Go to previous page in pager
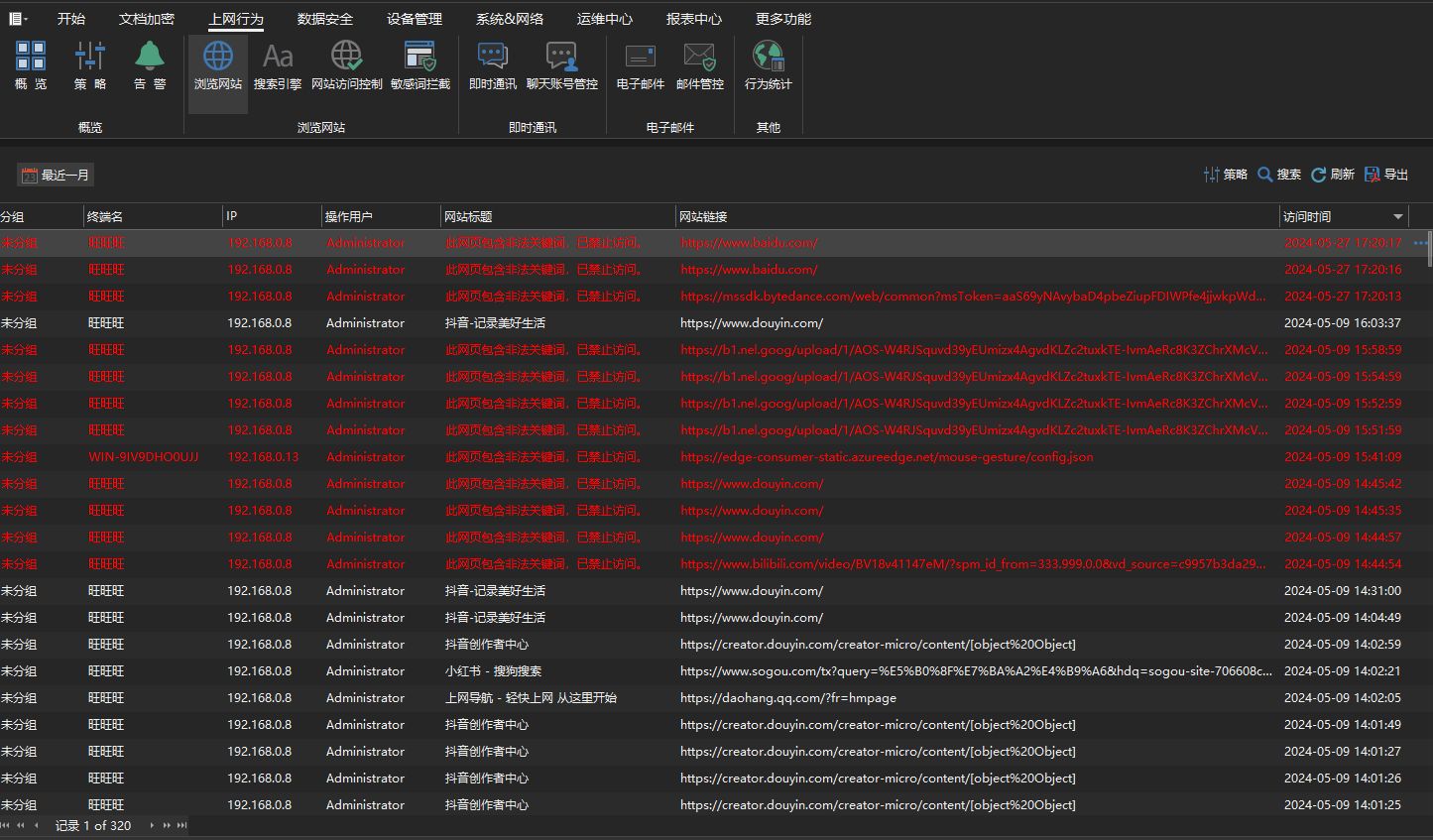1433x840 pixels. (21, 825)
